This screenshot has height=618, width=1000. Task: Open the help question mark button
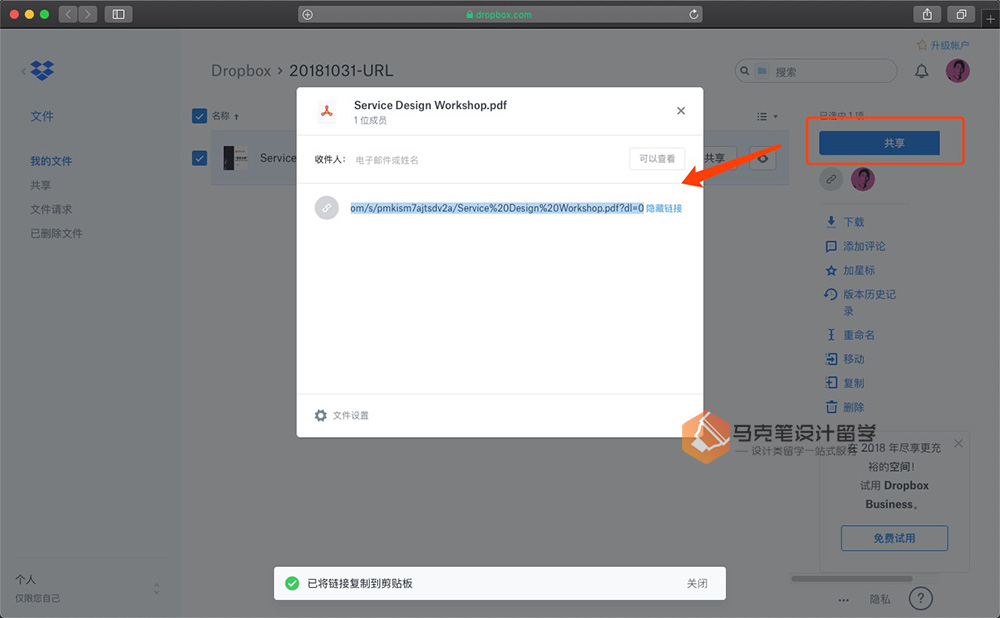[x=920, y=599]
